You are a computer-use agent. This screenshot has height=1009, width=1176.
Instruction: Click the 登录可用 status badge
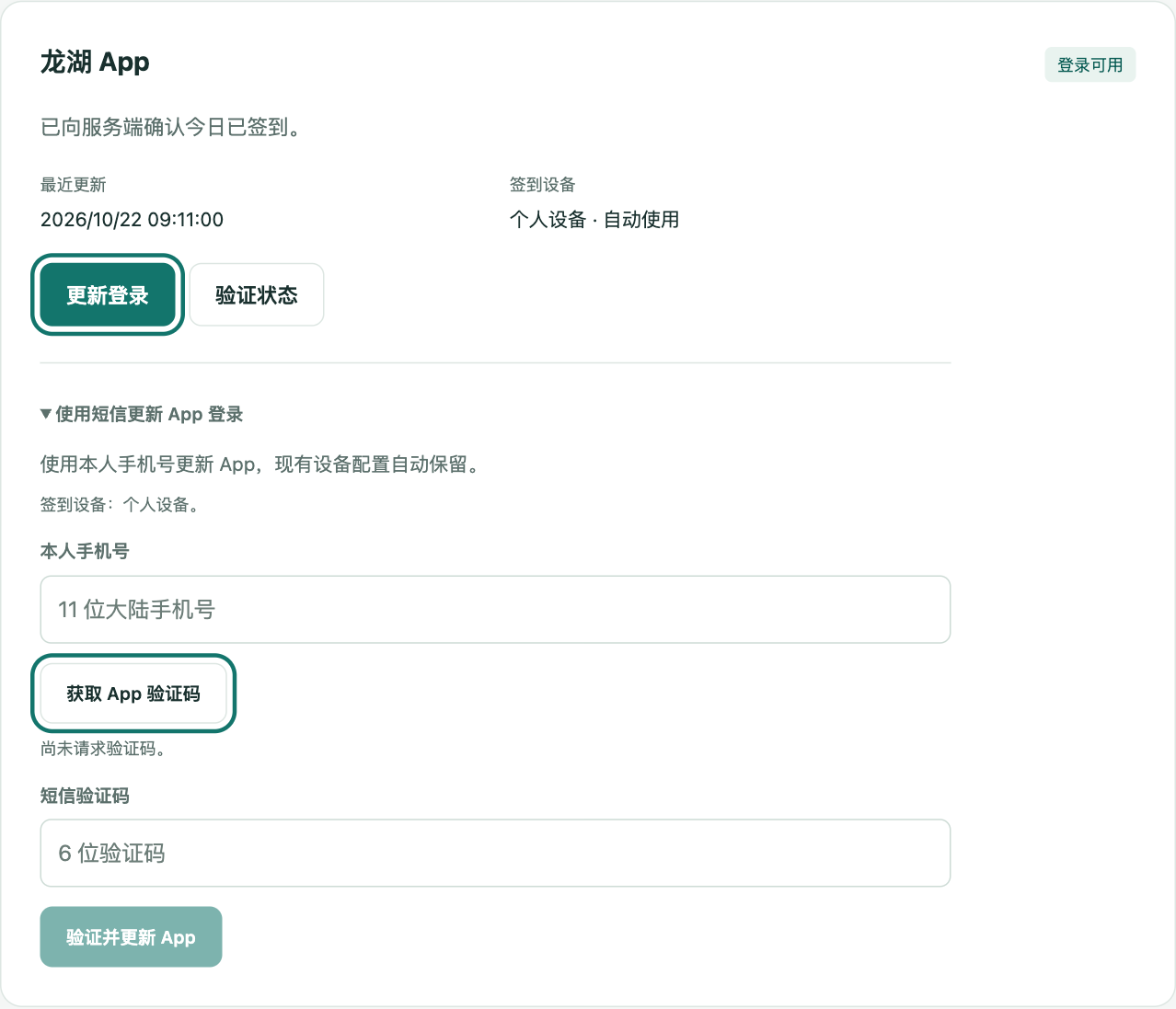click(1090, 64)
